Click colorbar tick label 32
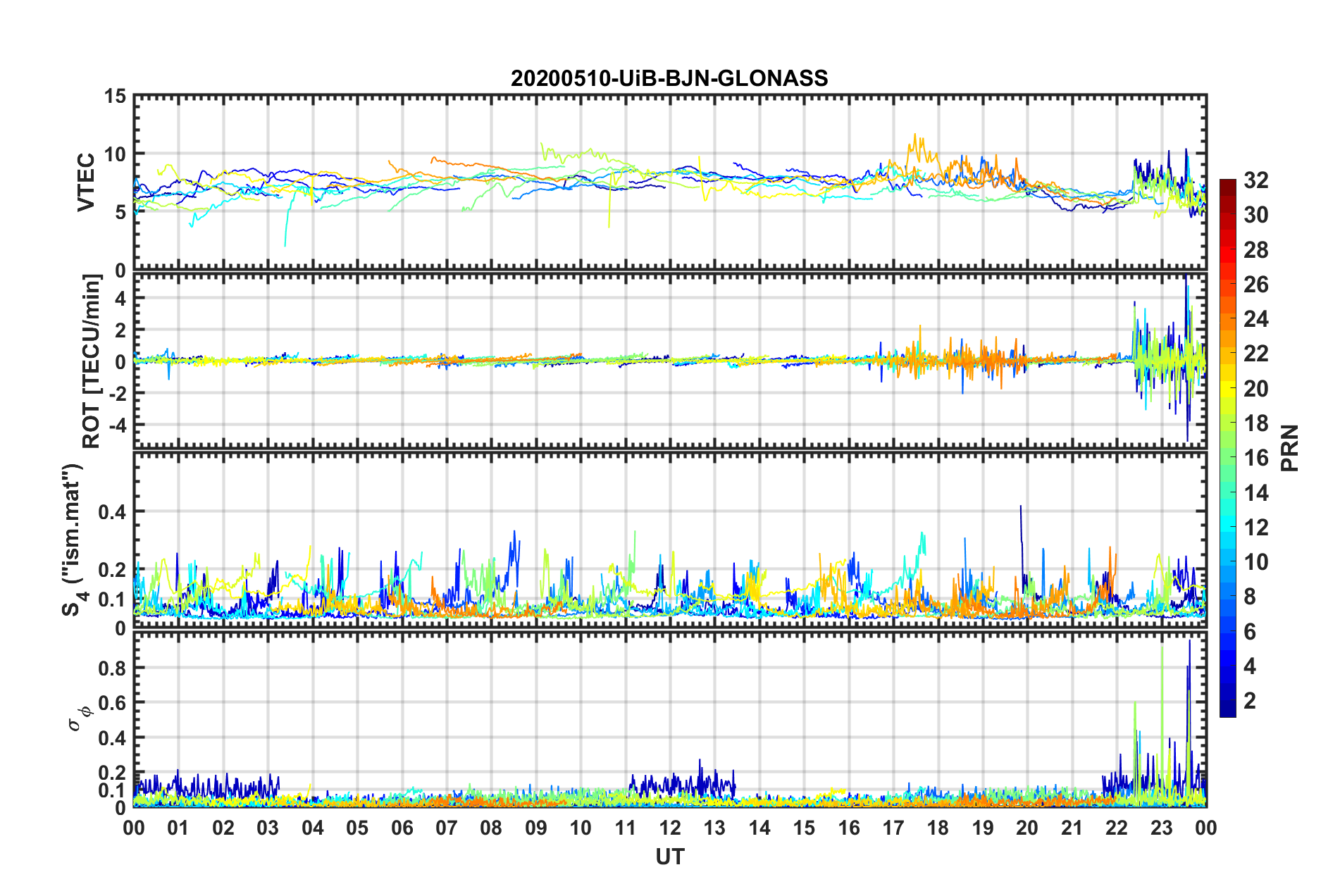The width and height of the screenshot is (1340, 896). [1255, 180]
